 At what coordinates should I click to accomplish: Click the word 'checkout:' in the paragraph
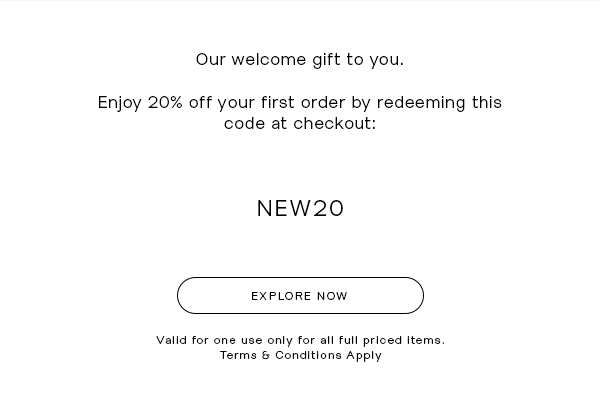[x=335, y=124]
